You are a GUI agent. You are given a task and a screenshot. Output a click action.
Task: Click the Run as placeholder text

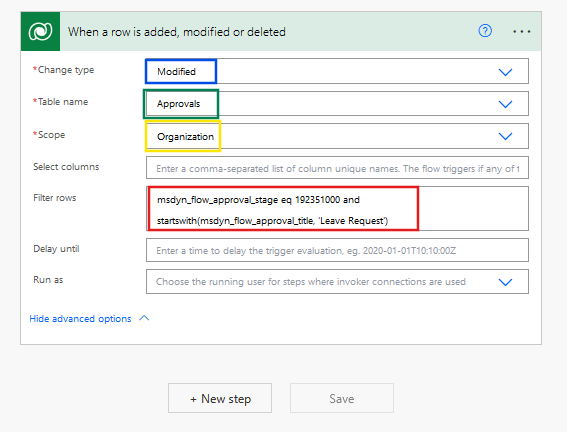(x=311, y=282)
